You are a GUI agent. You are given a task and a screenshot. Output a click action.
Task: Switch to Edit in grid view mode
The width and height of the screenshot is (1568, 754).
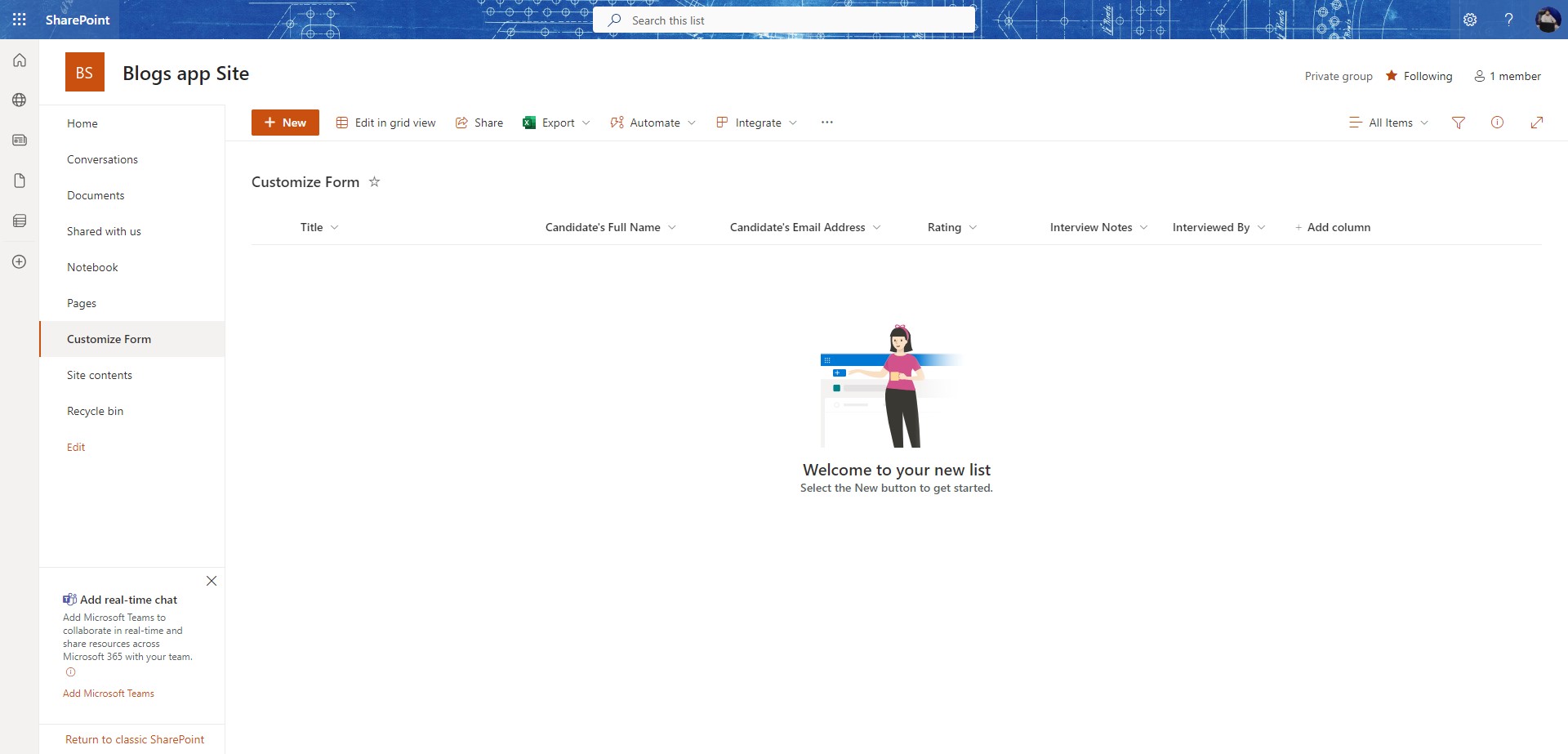pos(342,122)
